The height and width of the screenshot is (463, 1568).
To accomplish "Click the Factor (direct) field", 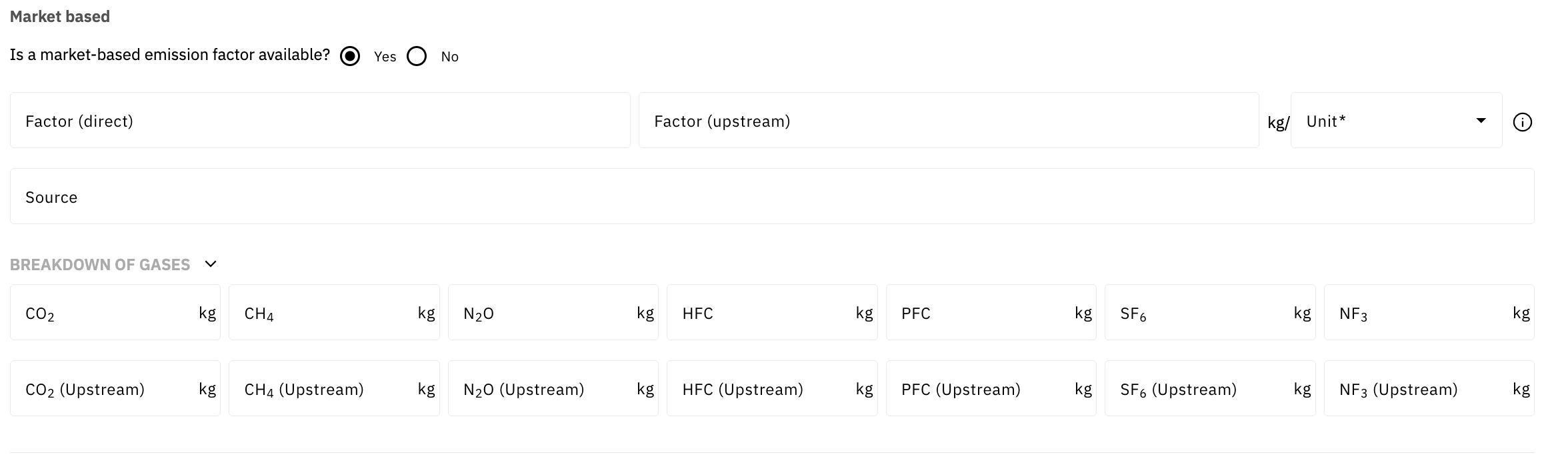I will [x=320, y=121].
